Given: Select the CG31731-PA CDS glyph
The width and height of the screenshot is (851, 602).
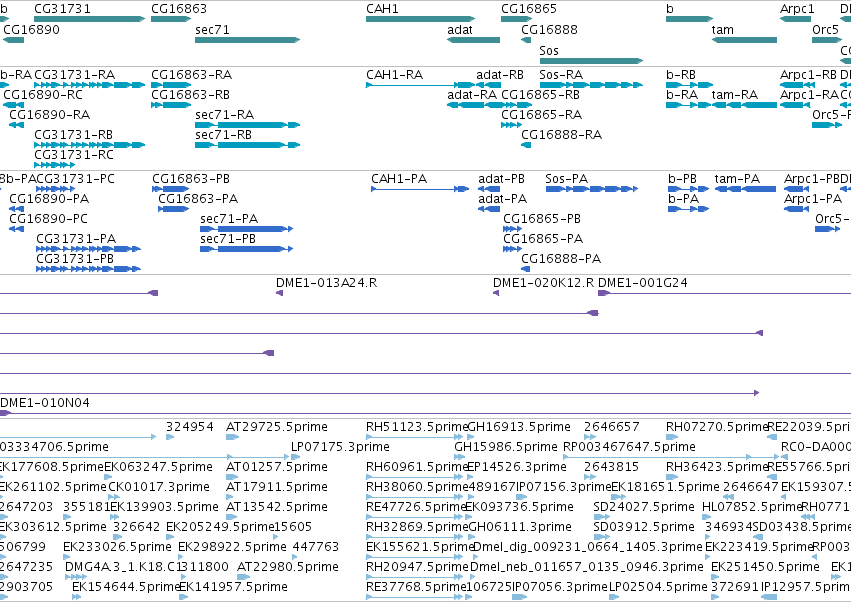Looking at the screenshot, I should pos(88,249).
